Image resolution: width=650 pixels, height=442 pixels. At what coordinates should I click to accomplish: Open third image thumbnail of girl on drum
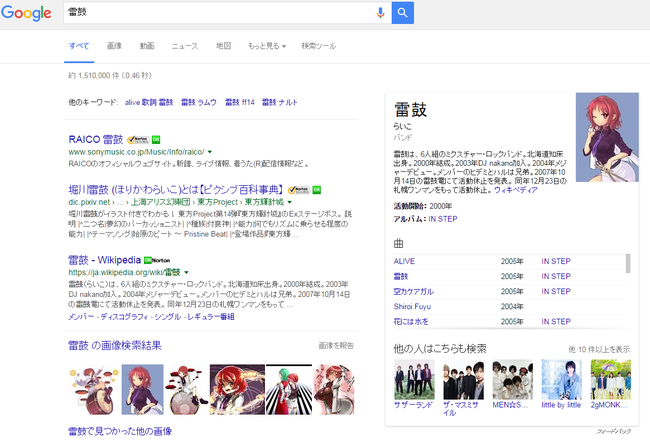(x=187, y=389)
